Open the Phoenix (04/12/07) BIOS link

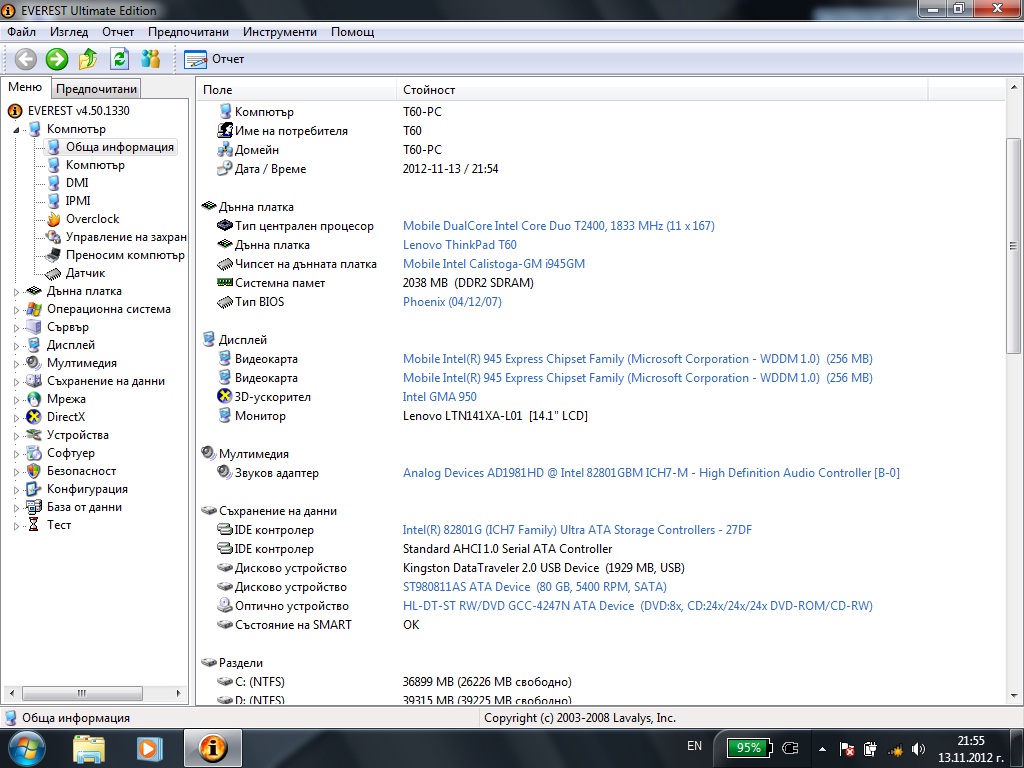pyautogui.click(x=452, y=301)
